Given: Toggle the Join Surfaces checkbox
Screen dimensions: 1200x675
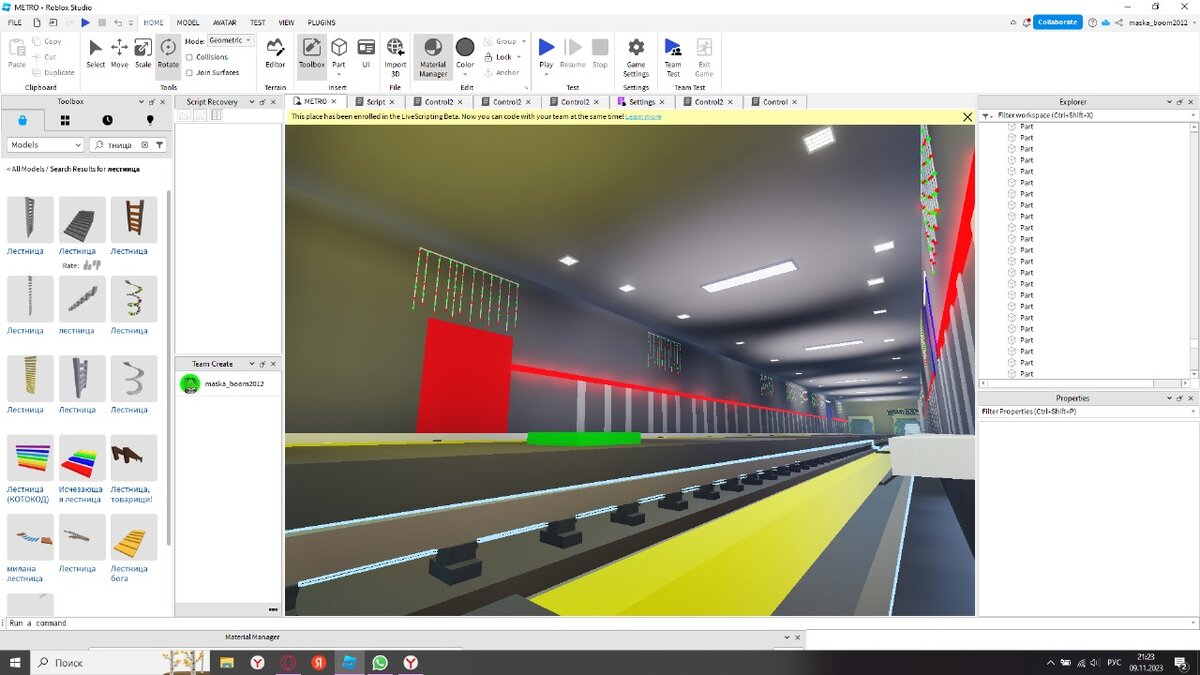Looking at the screenshot, I should pyautogui.click(x=190, y=72).
